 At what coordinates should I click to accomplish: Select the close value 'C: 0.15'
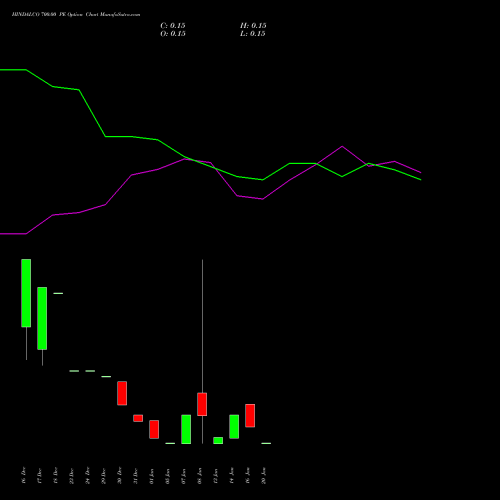tap(173, 26)
